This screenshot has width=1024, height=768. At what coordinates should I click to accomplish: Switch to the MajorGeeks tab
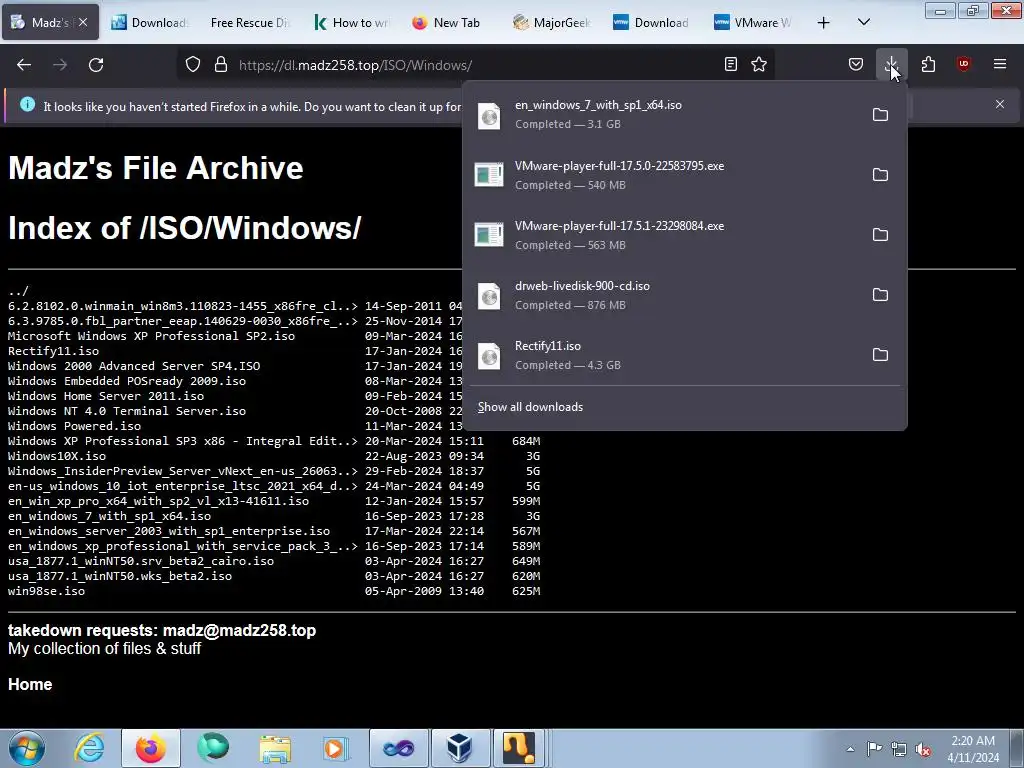coord(552,23)
